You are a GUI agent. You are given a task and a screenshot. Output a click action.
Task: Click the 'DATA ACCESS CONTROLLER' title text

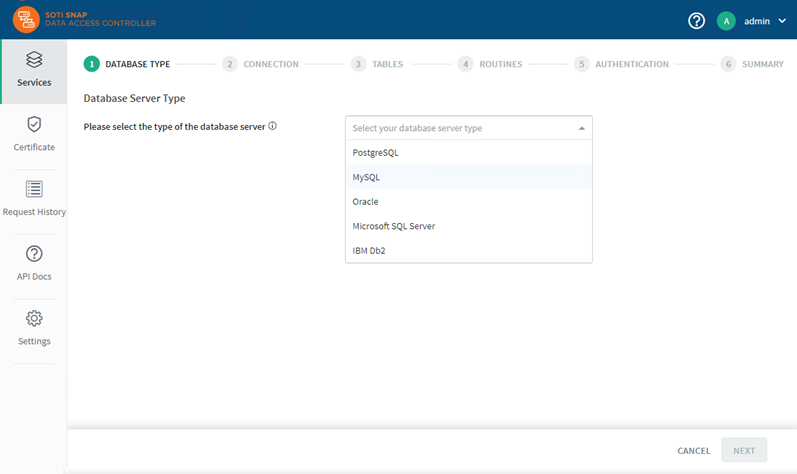[101, 23]
